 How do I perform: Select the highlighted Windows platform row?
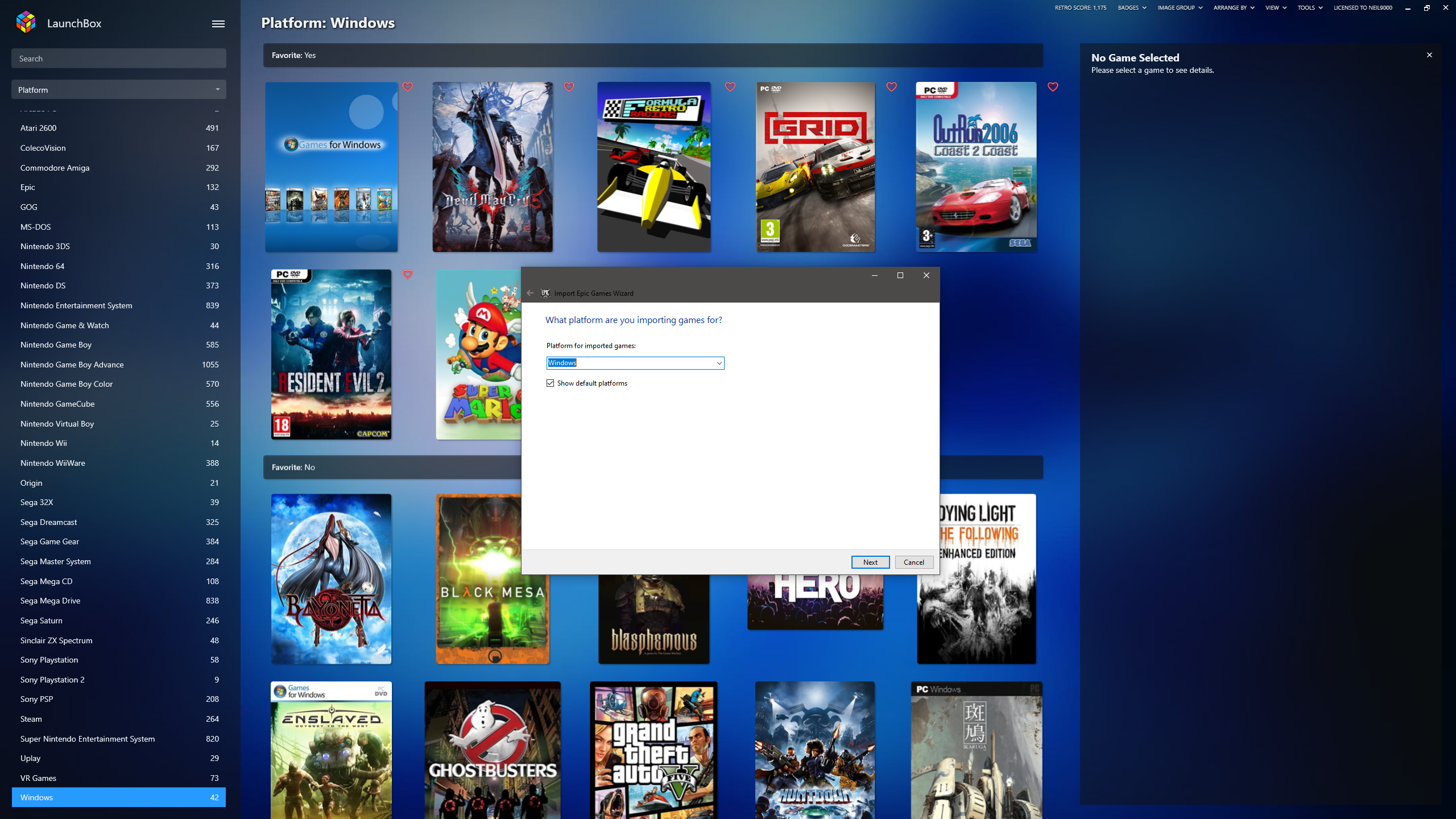click(119, 797)
